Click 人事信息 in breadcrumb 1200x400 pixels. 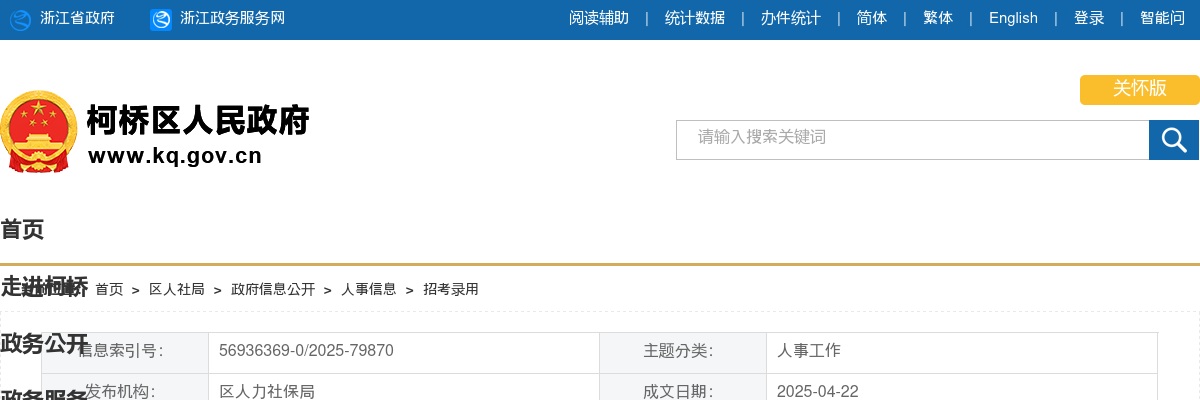pyautogui.click(x=369, y=289)
